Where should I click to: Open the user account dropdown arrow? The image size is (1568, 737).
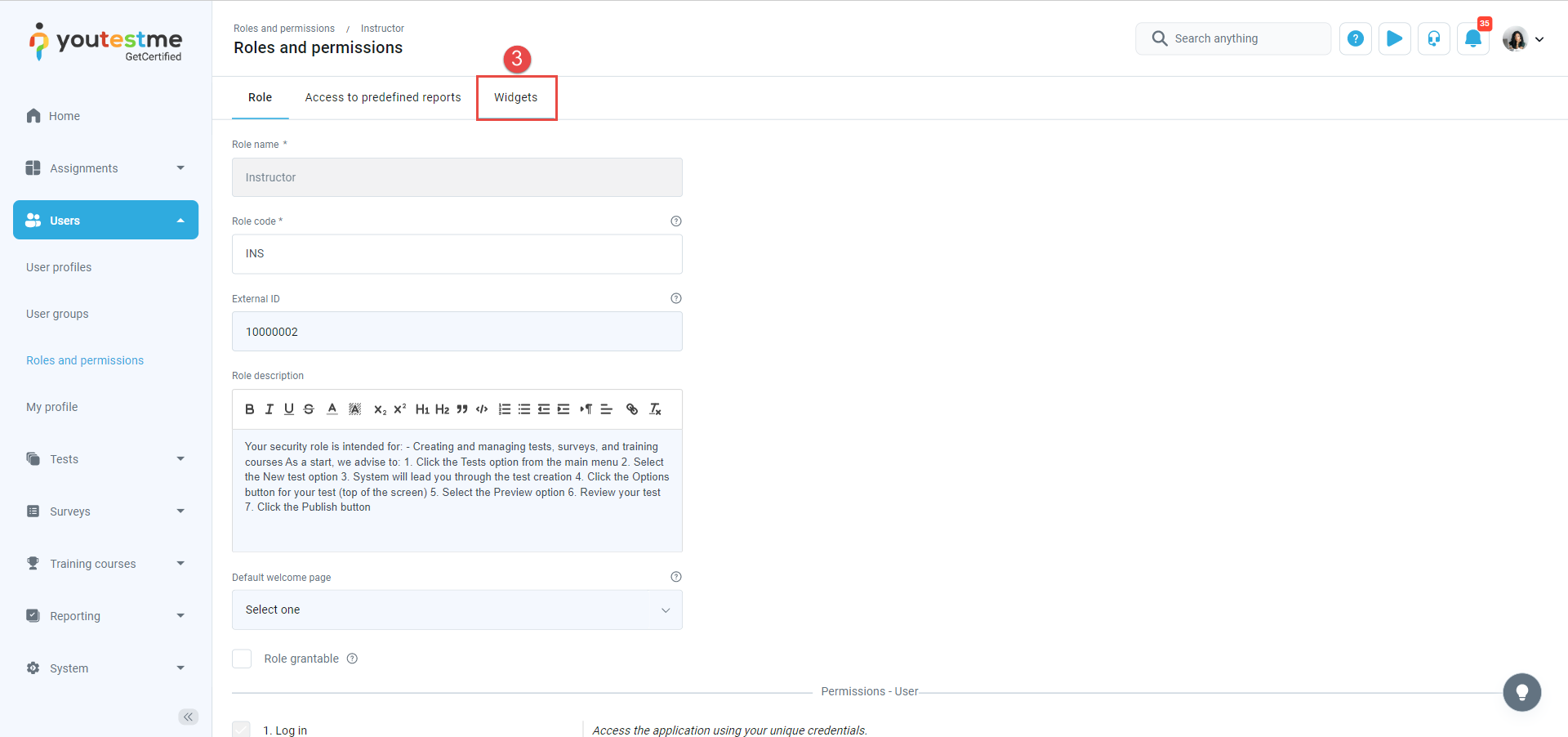1539,39
